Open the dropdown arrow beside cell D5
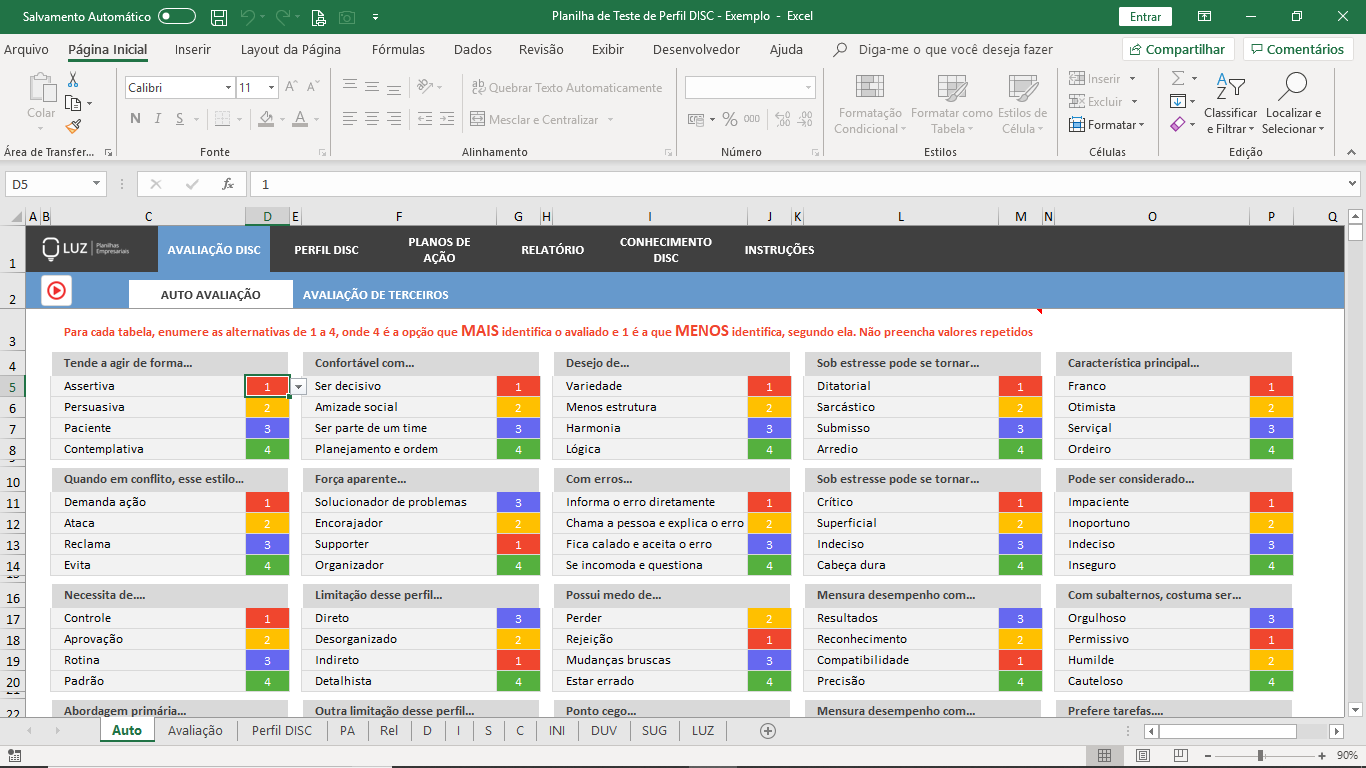 coord(298,387)
